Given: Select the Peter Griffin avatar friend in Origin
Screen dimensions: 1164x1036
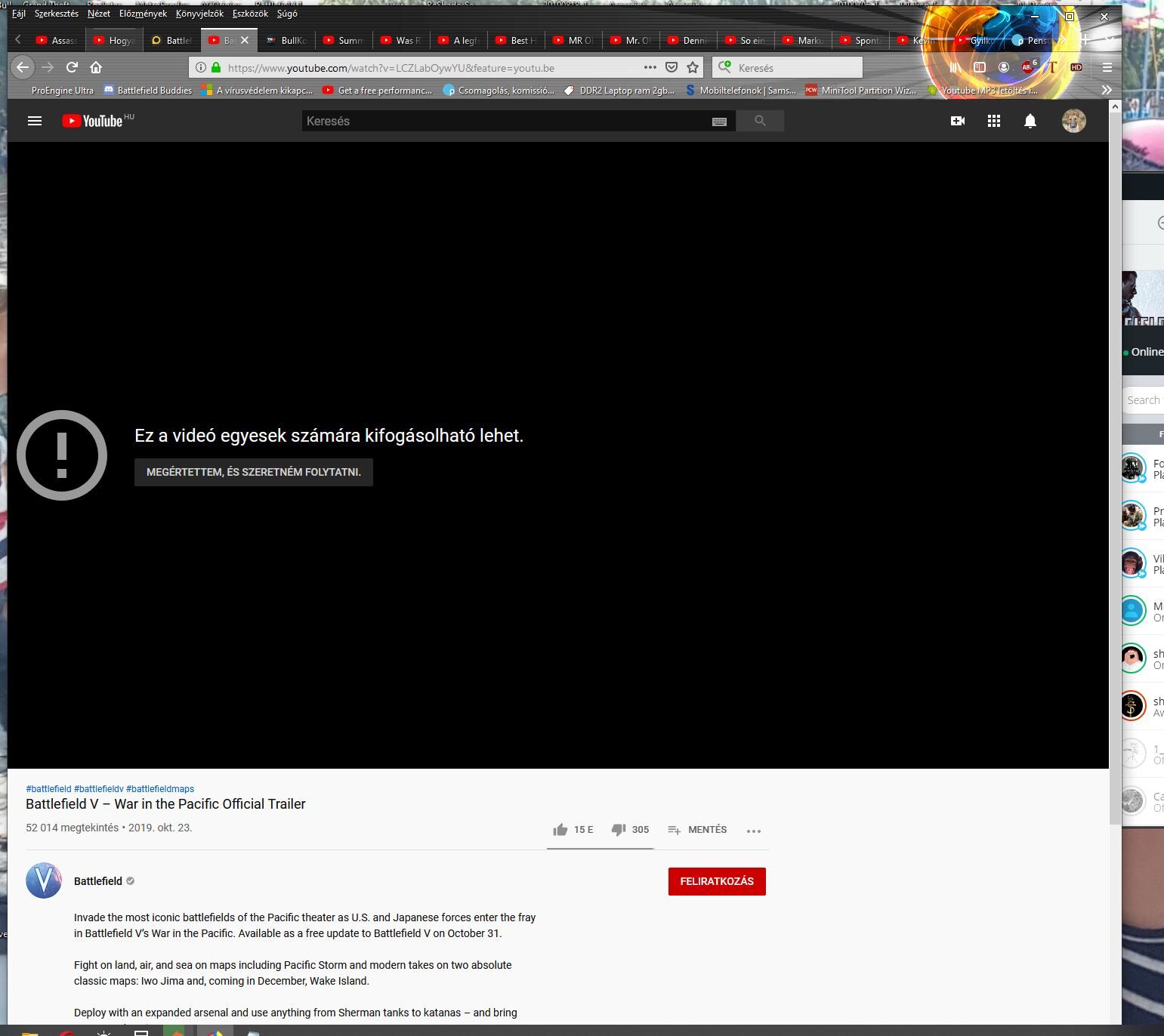Looking at the screenshot, I should [x=1132, y=658].
